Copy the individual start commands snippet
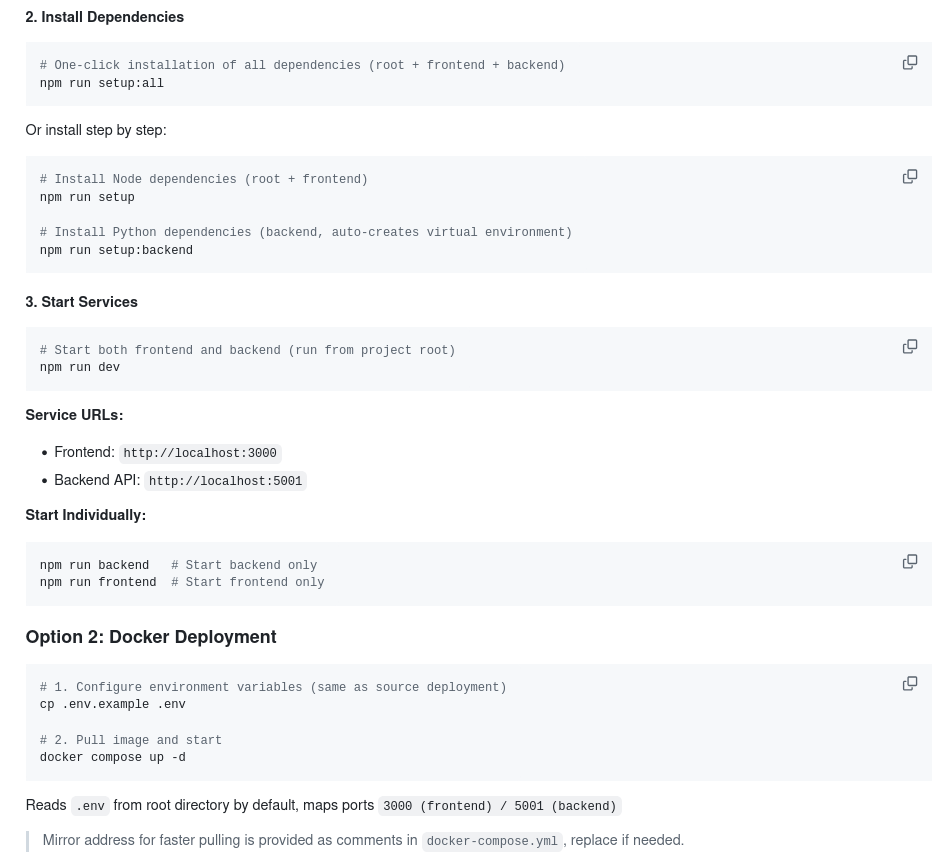 click(909, 561)
